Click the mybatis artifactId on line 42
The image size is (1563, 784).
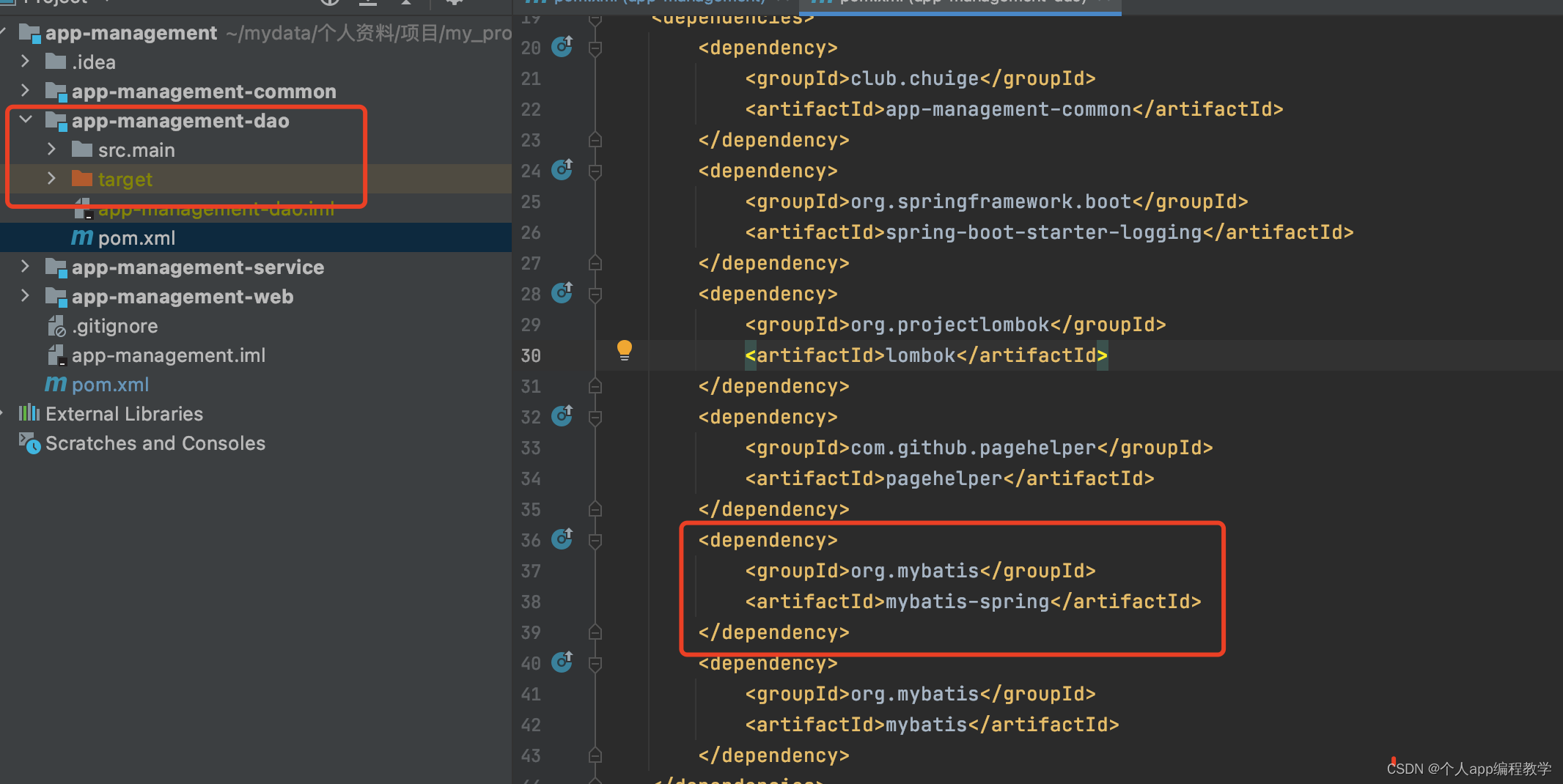(x=927, y=725)
